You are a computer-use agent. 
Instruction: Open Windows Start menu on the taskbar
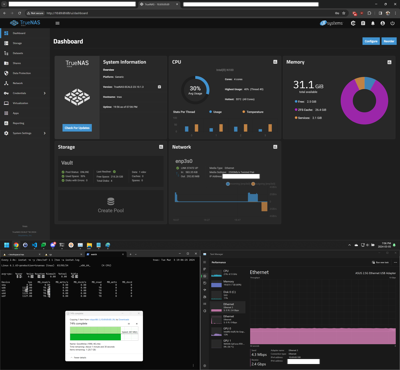6,245
